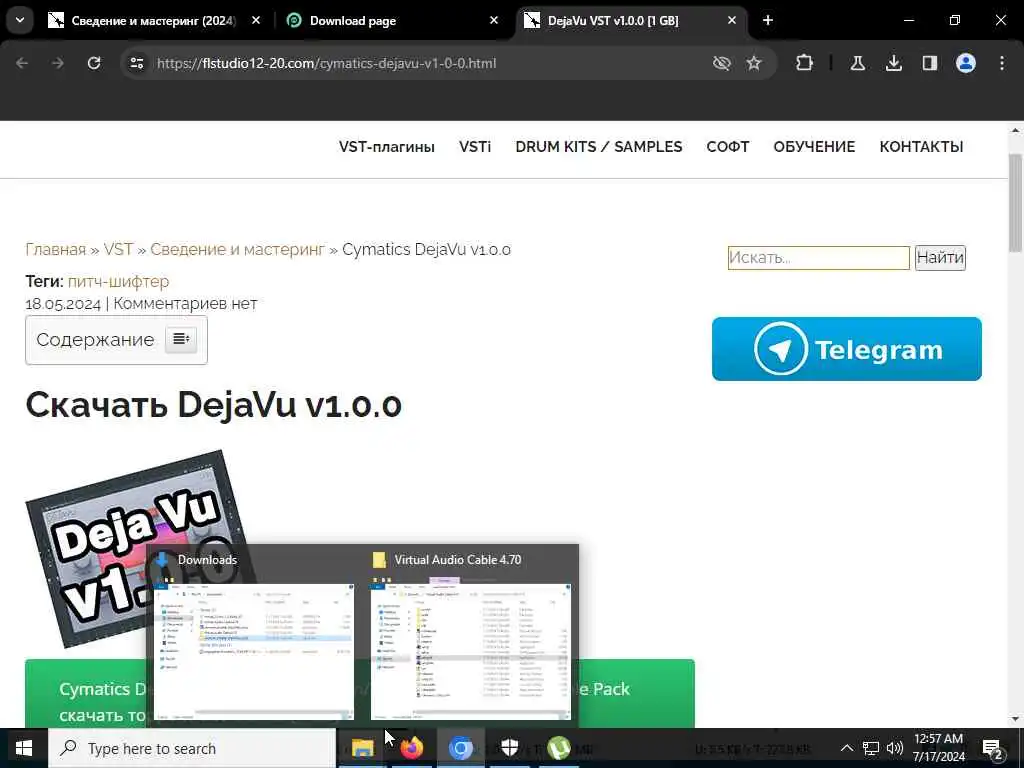This screenshot has width=1024, height=768.
Task: Open File Explorer from the taskbar
Action: coord(362,748)
